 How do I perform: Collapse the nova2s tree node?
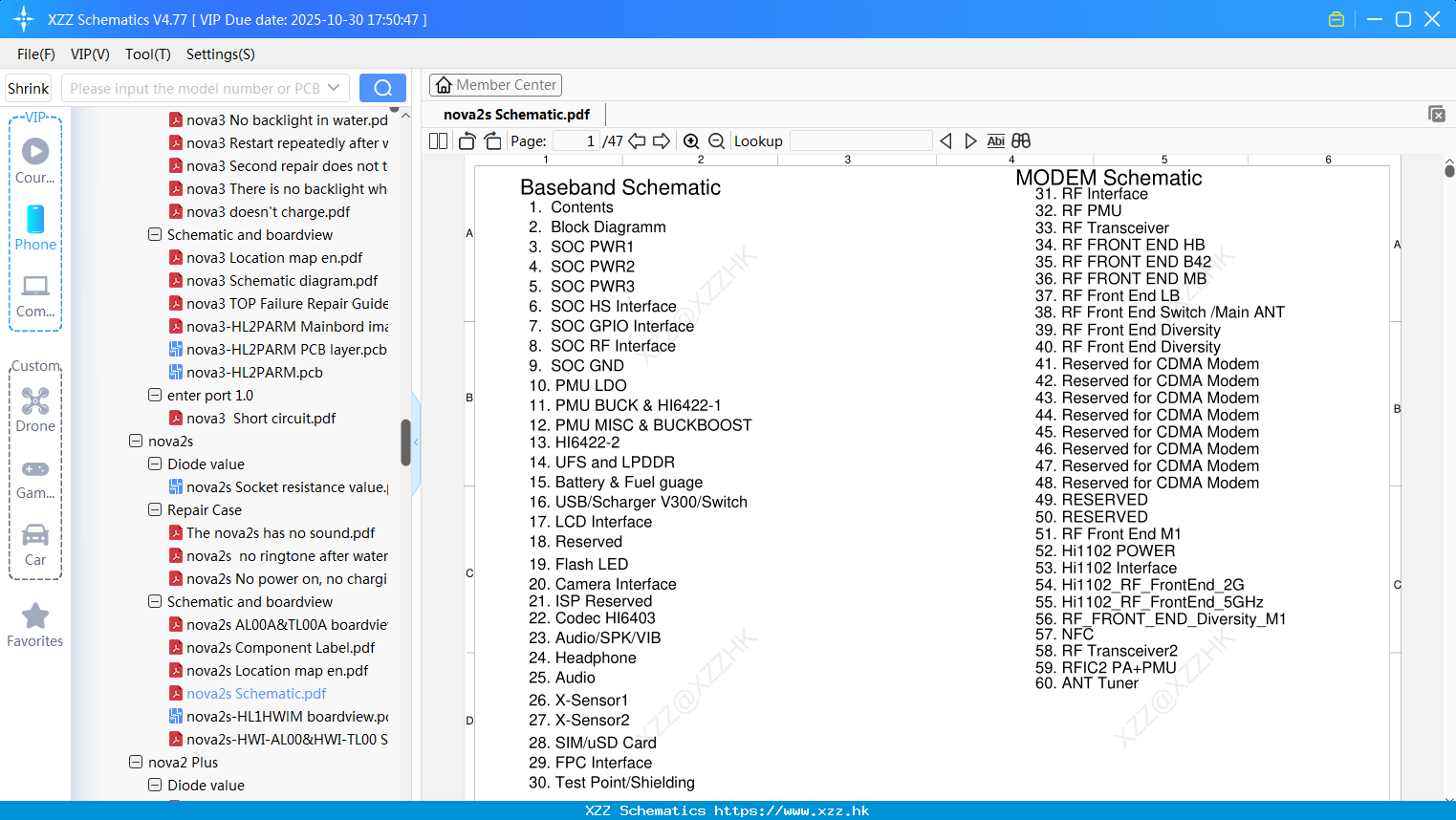point(136,441)
